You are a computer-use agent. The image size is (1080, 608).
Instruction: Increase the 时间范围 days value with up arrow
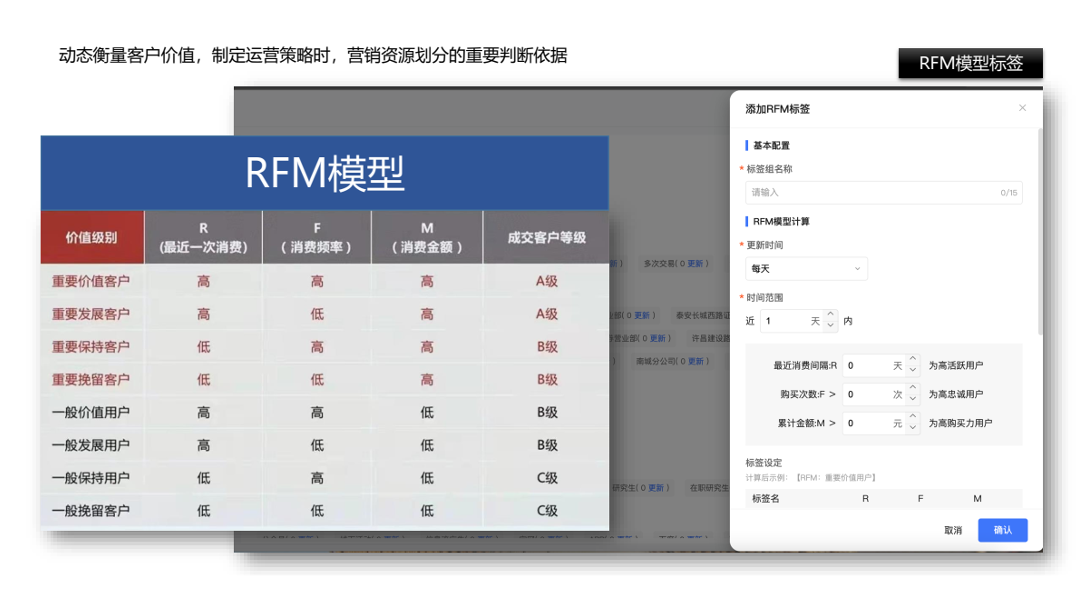(x=830, y=315)
